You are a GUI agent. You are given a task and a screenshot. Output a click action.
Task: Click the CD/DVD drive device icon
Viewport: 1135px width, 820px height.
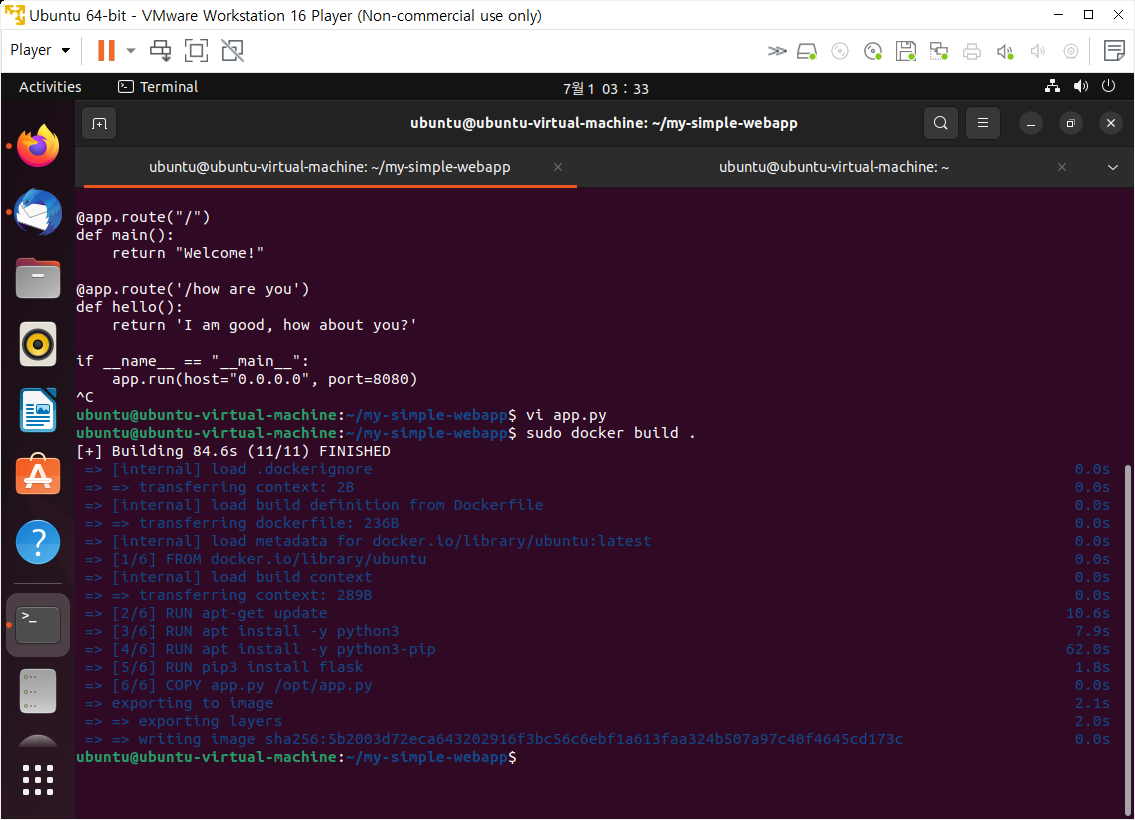pyautogui.click(x=840, y=51)
